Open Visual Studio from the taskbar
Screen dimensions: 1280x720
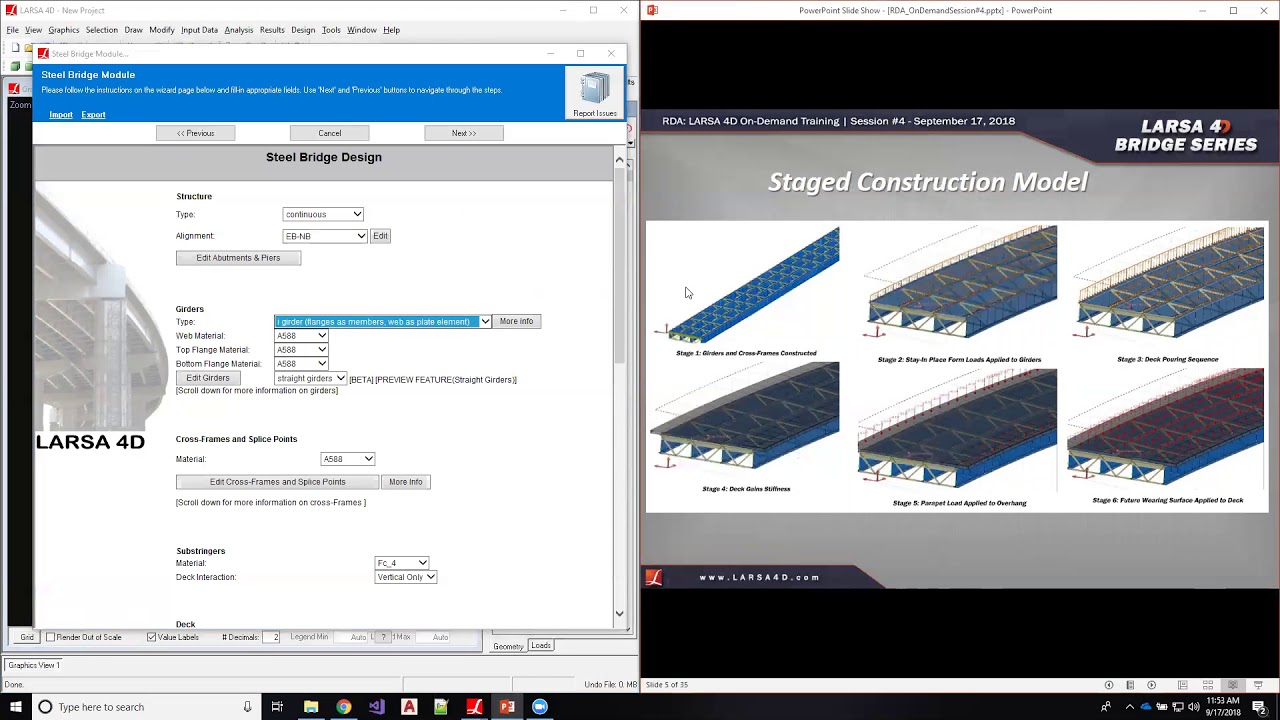(x=376, y=707)
